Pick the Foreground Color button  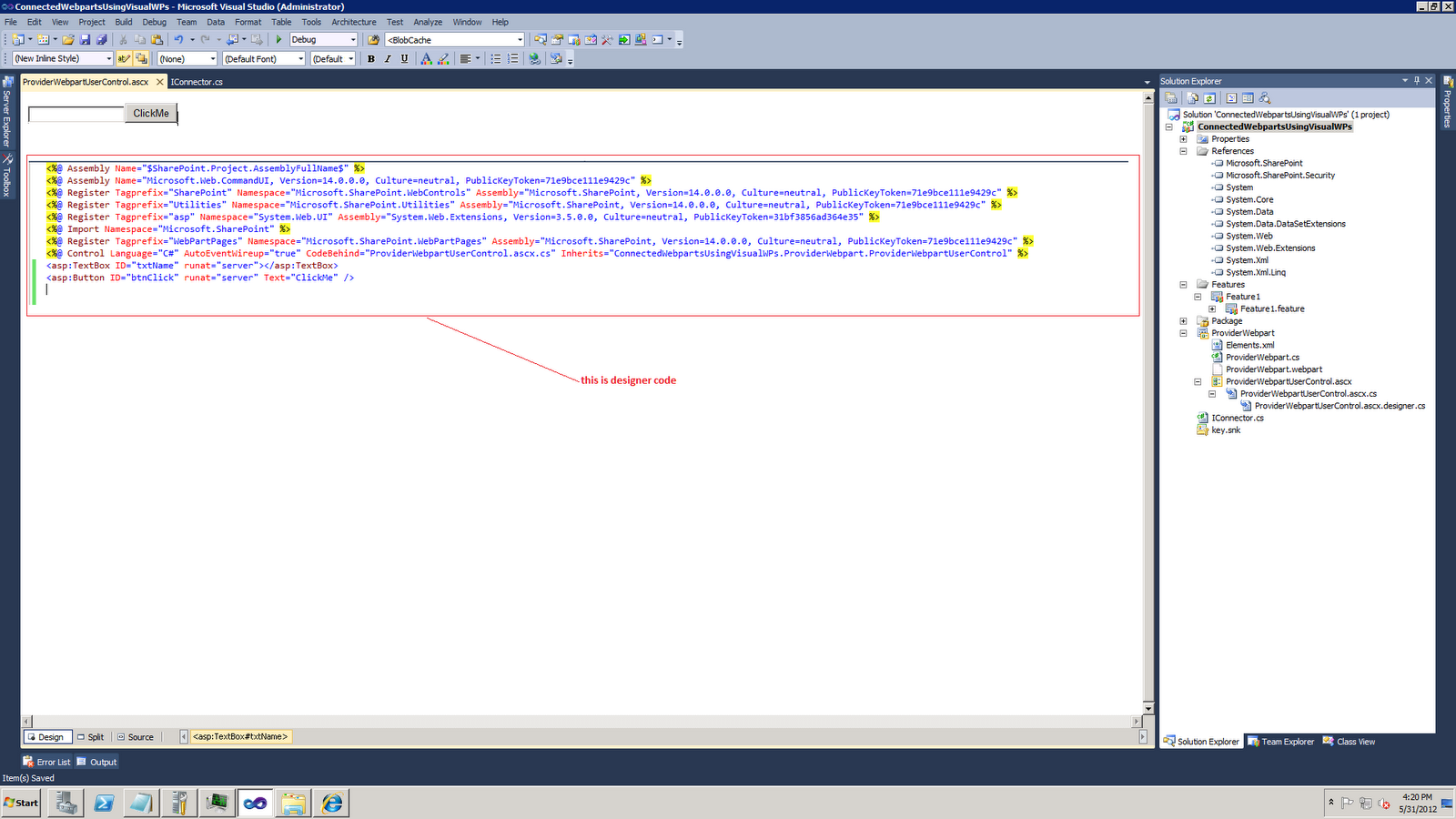(x=426, y=59)
